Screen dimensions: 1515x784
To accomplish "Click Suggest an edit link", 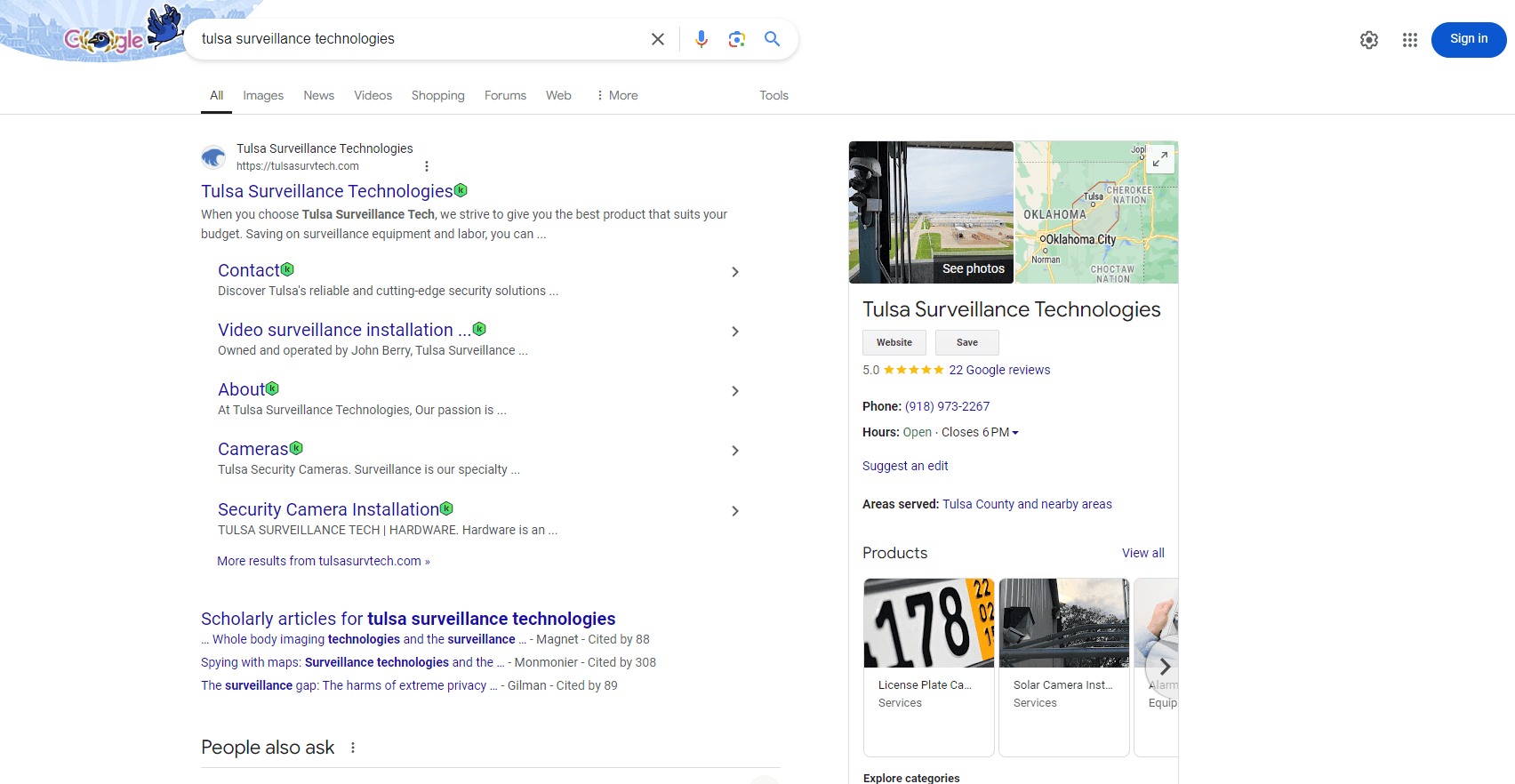I will [905, 466].
